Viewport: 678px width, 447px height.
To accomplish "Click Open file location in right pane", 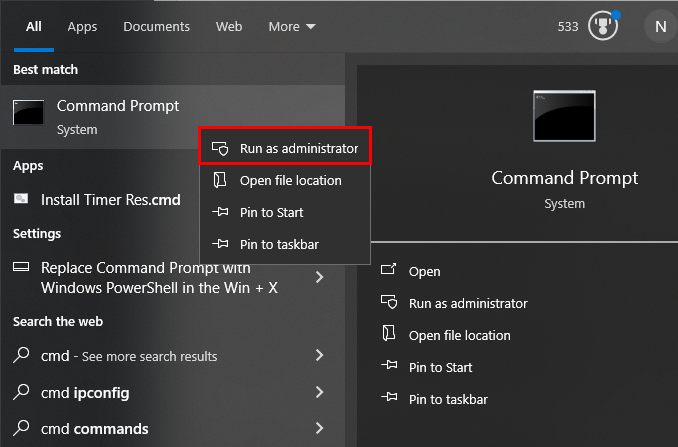I will pos(459,335).
